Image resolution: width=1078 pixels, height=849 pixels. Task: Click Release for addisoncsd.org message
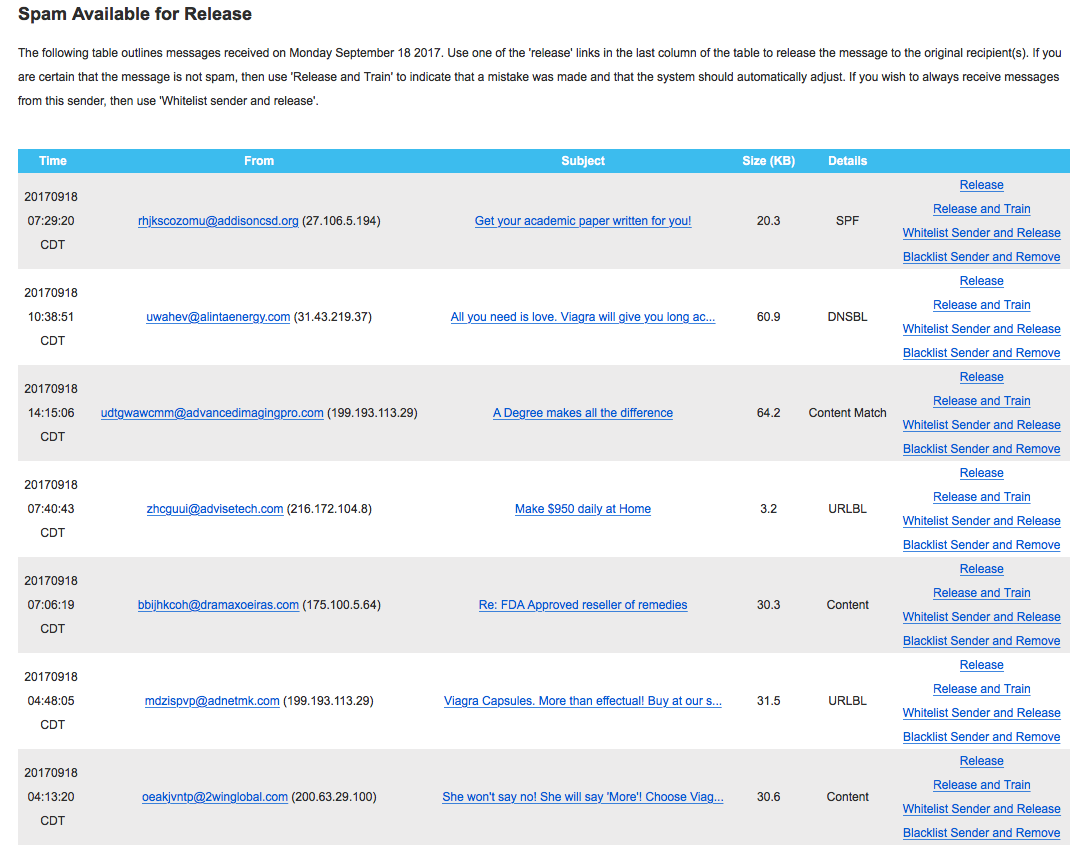pyautogui.click(x=981, y=185)
